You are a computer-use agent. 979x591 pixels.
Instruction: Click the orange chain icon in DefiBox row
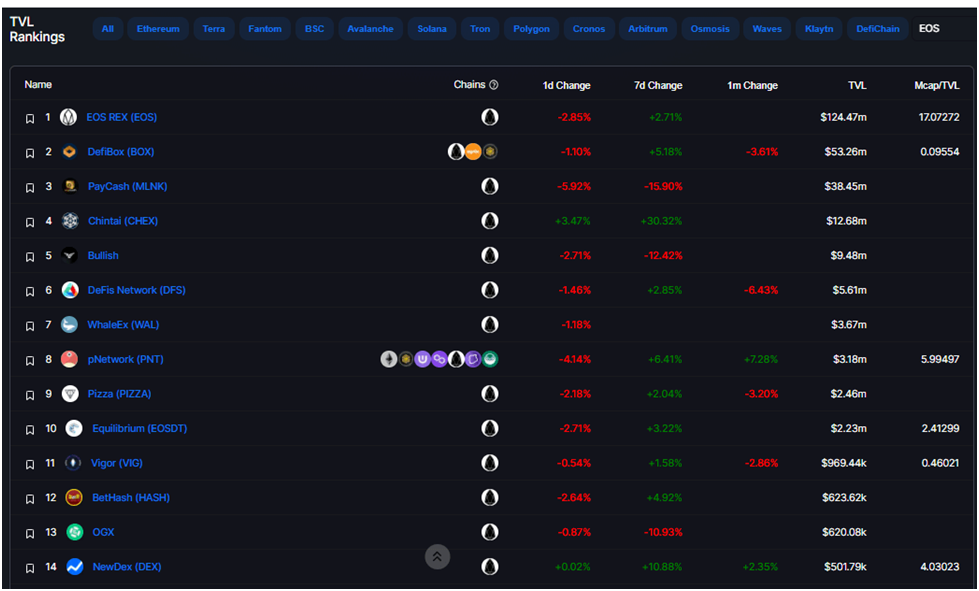tap(473, 152)
